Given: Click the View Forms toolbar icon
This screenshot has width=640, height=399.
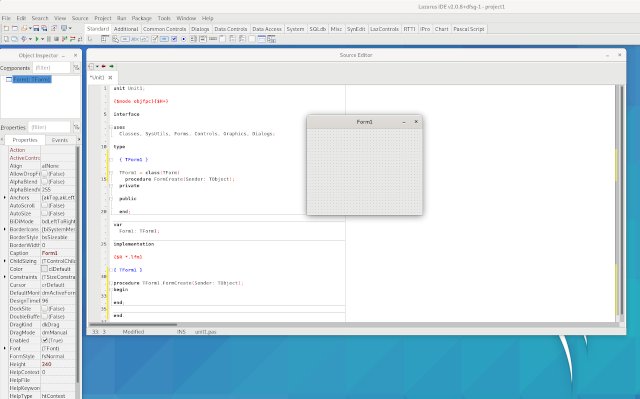Looking at the screenshot, I should tap(15, 39).
